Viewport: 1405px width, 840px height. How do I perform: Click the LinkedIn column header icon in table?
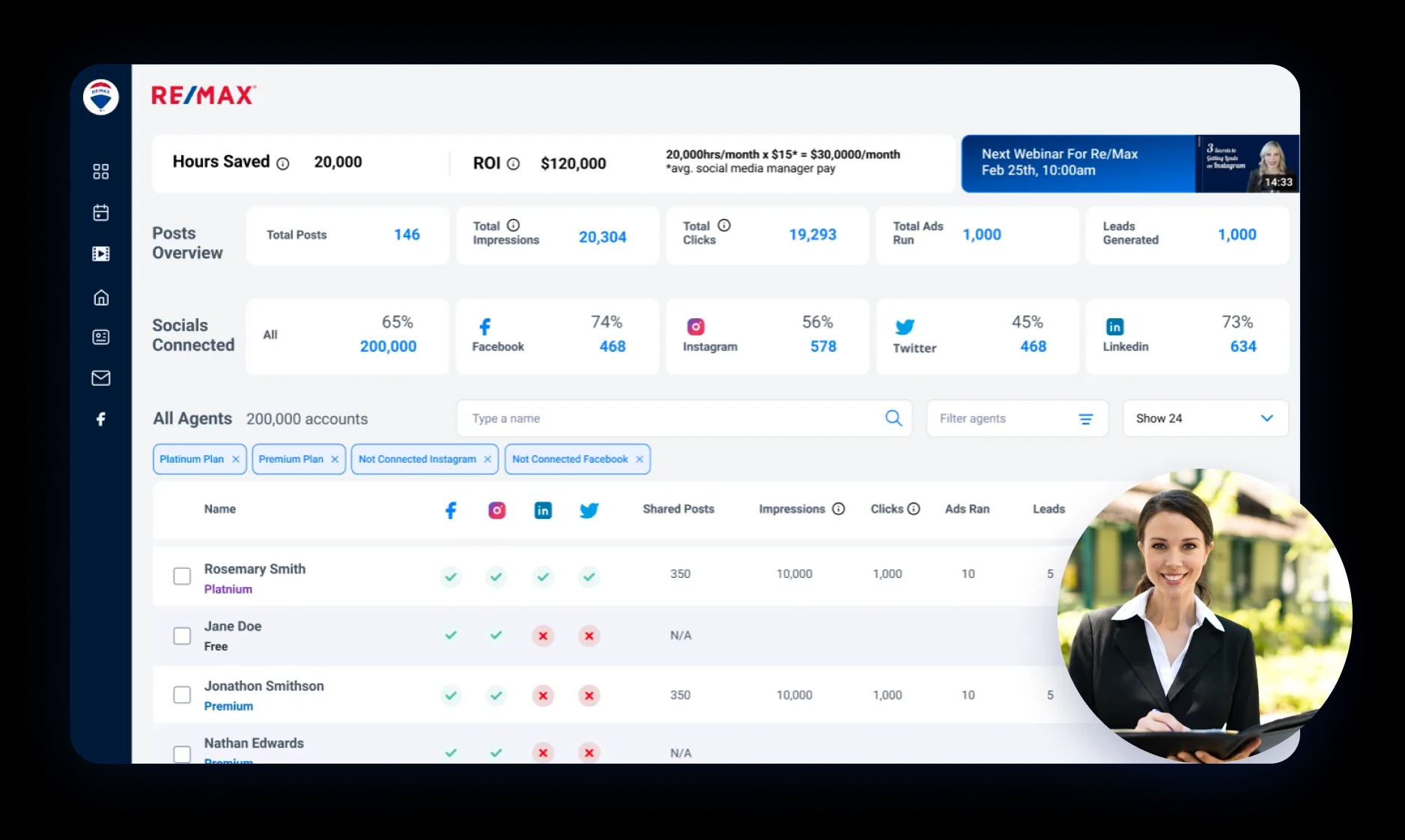543,510
